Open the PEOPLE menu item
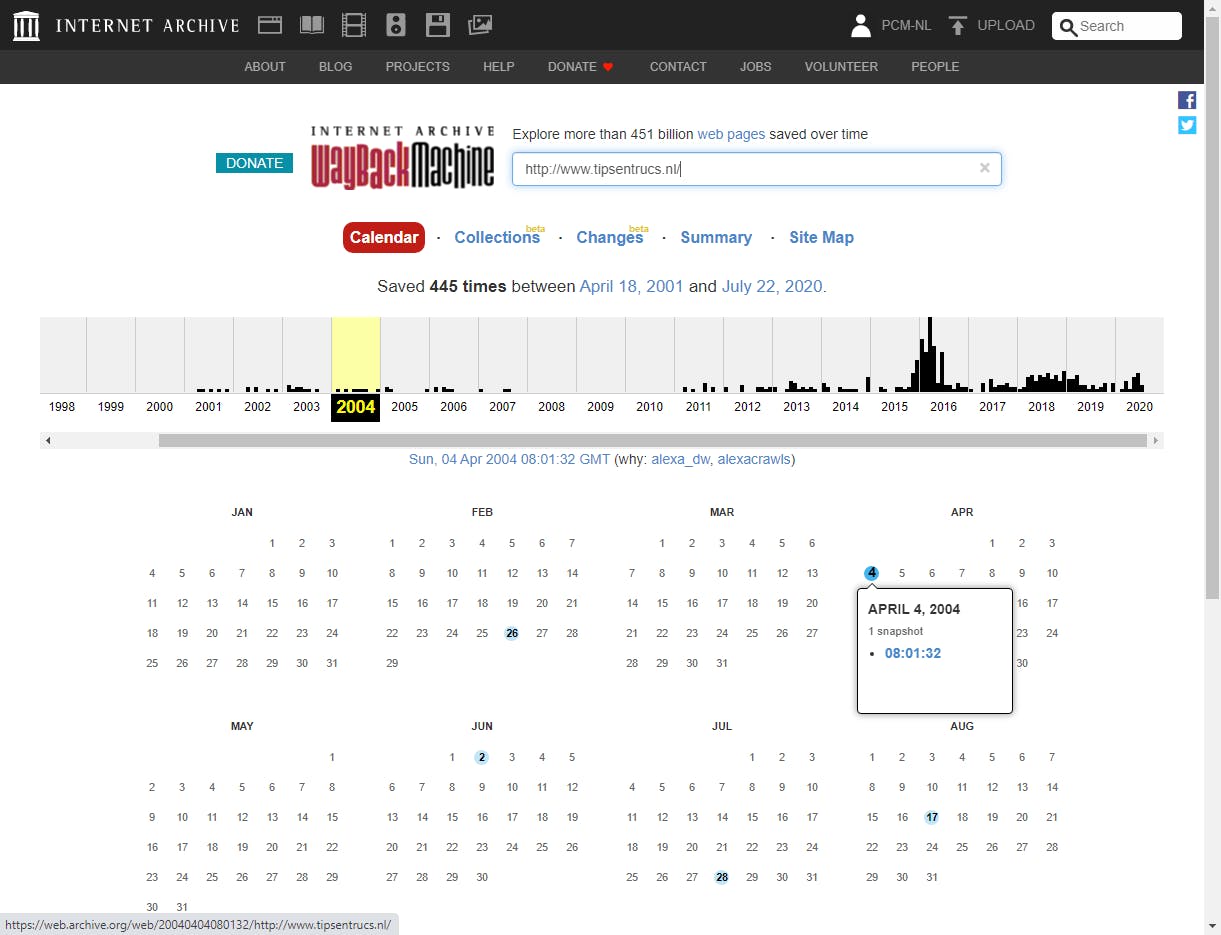This screenshot has height=935, width=1221. (935, 67)
